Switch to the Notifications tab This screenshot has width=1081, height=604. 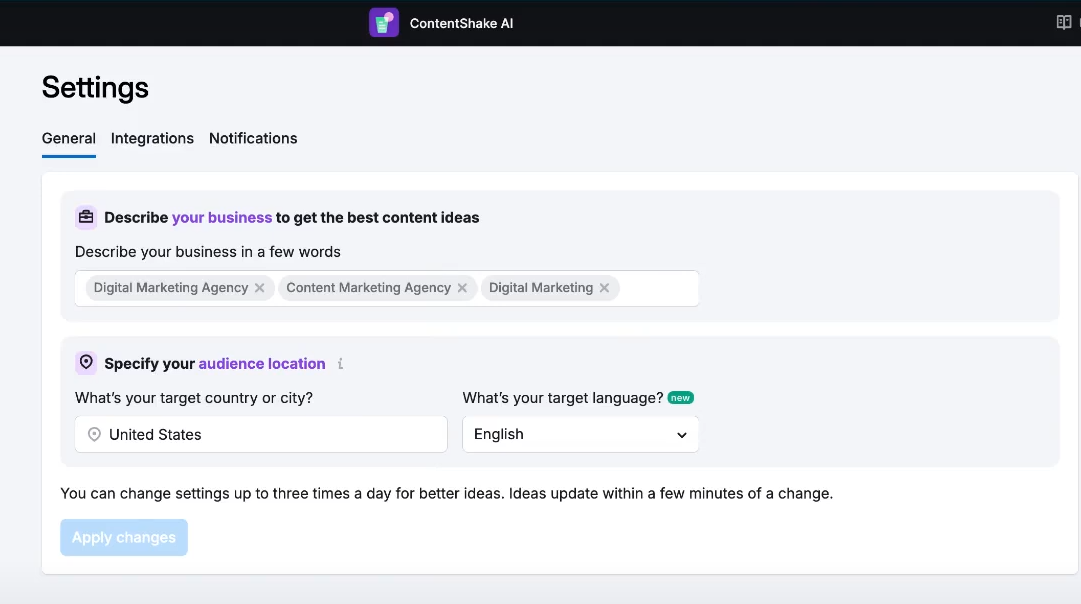(x=253, y=139)
